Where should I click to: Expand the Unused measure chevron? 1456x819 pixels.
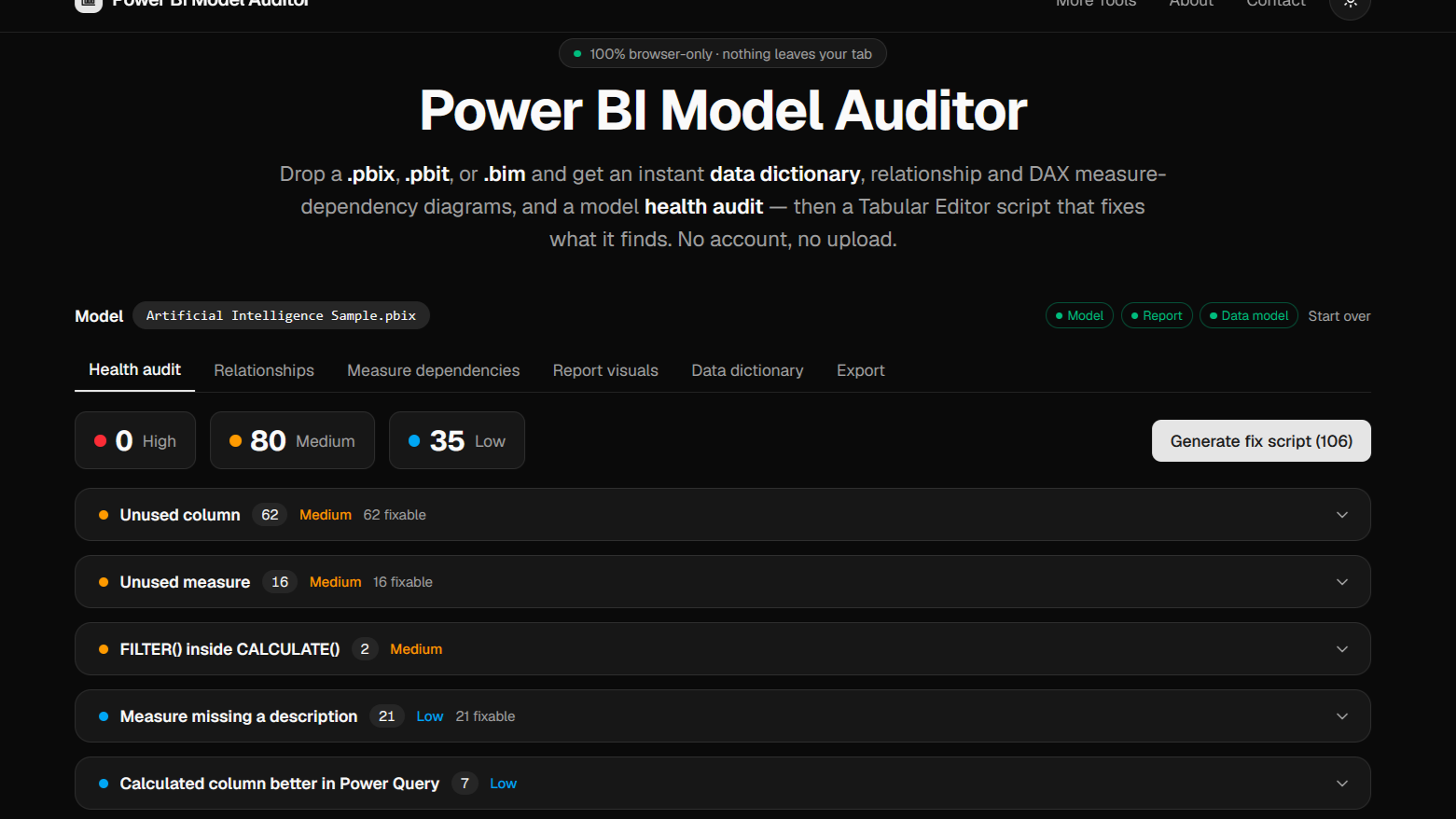(1342, 582)
